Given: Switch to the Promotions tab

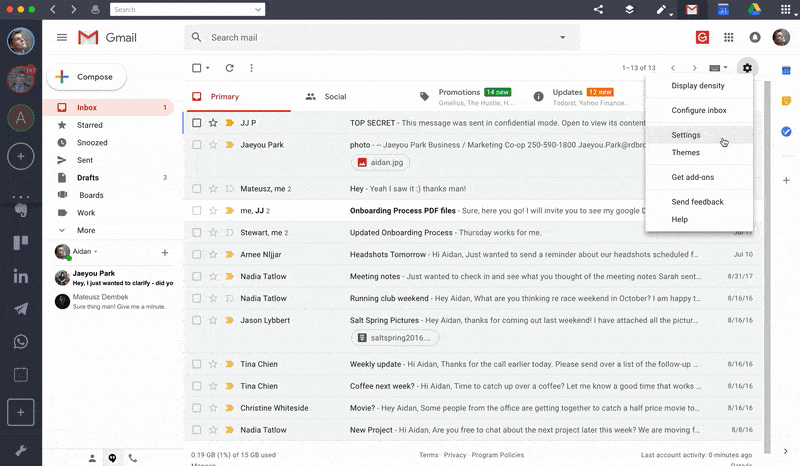Looking at the screenshot, I should pos(467,96).
